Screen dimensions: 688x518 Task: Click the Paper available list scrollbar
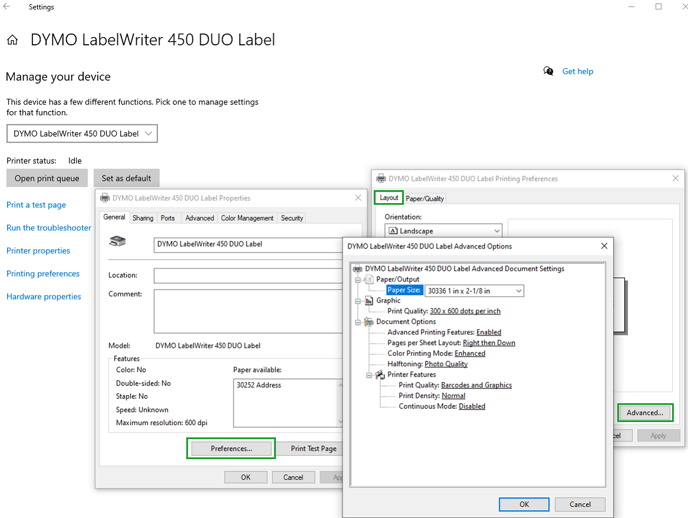pos(340,403)
